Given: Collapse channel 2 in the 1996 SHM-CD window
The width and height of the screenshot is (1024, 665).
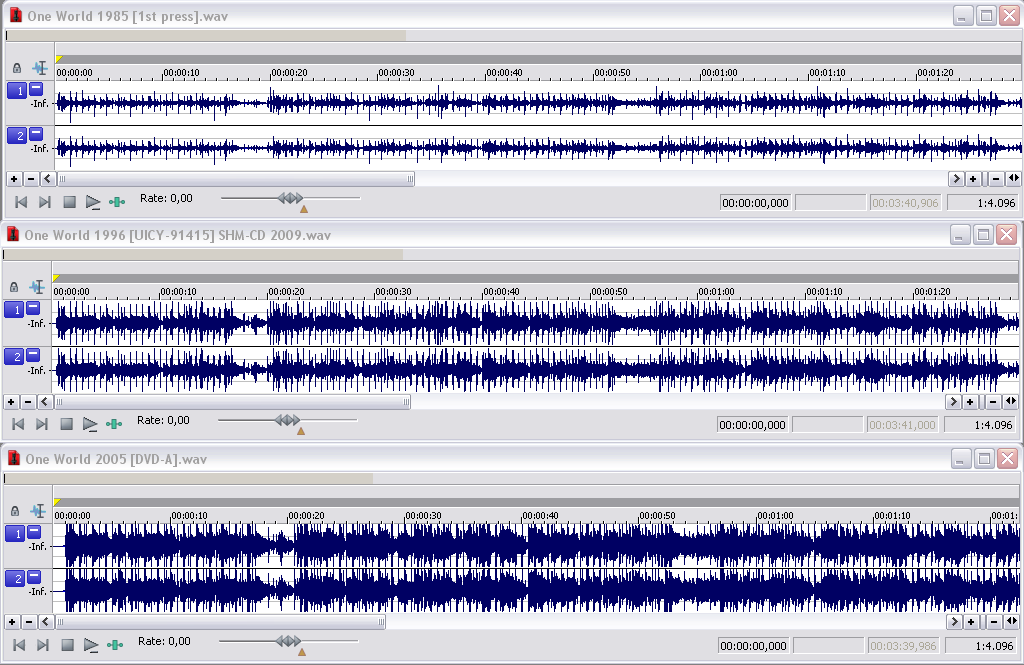Looking at the screenshot, I should click(x=33, y=353).
